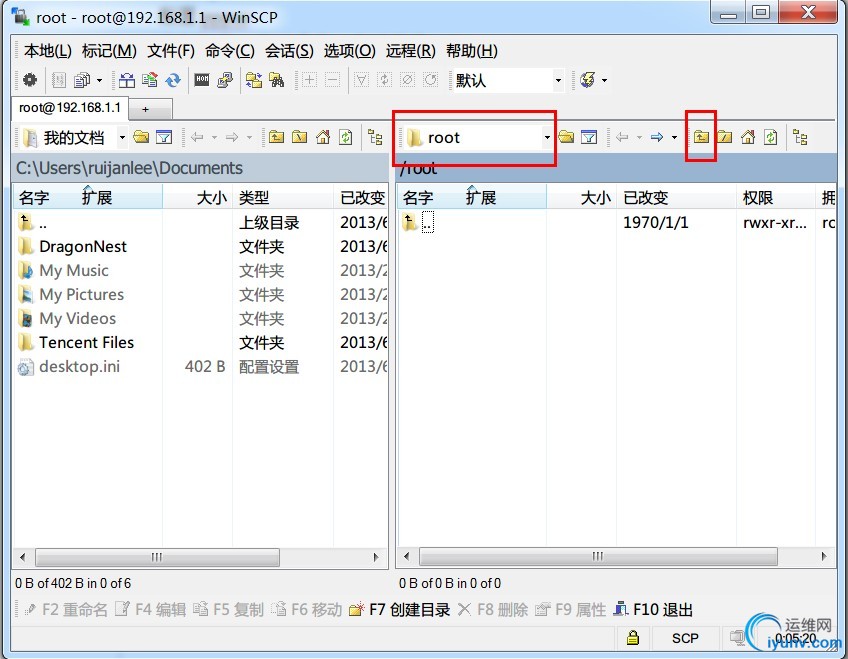Open the 标记(M) menu
The width and height of the screenshot is (848, 659).
click(109, 51)
